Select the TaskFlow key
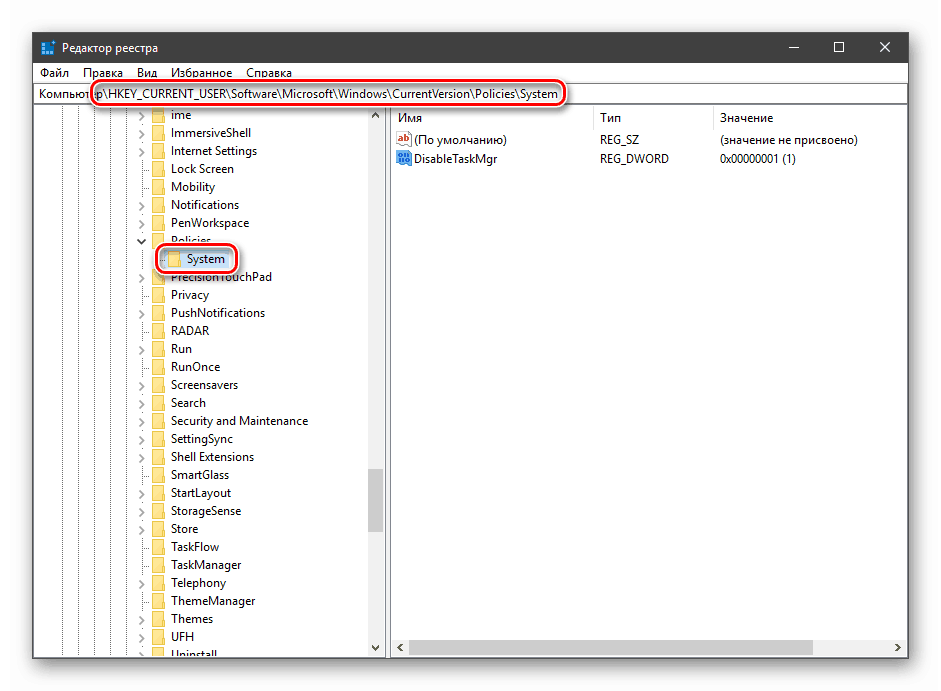 194,547
